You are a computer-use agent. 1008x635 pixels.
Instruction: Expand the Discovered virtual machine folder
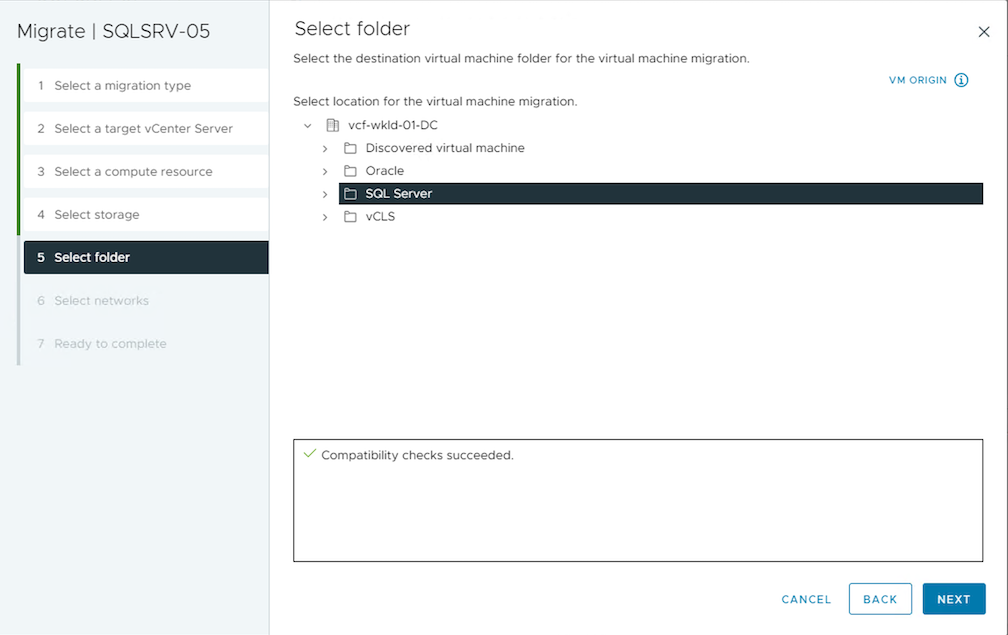(x=325, y=148)
